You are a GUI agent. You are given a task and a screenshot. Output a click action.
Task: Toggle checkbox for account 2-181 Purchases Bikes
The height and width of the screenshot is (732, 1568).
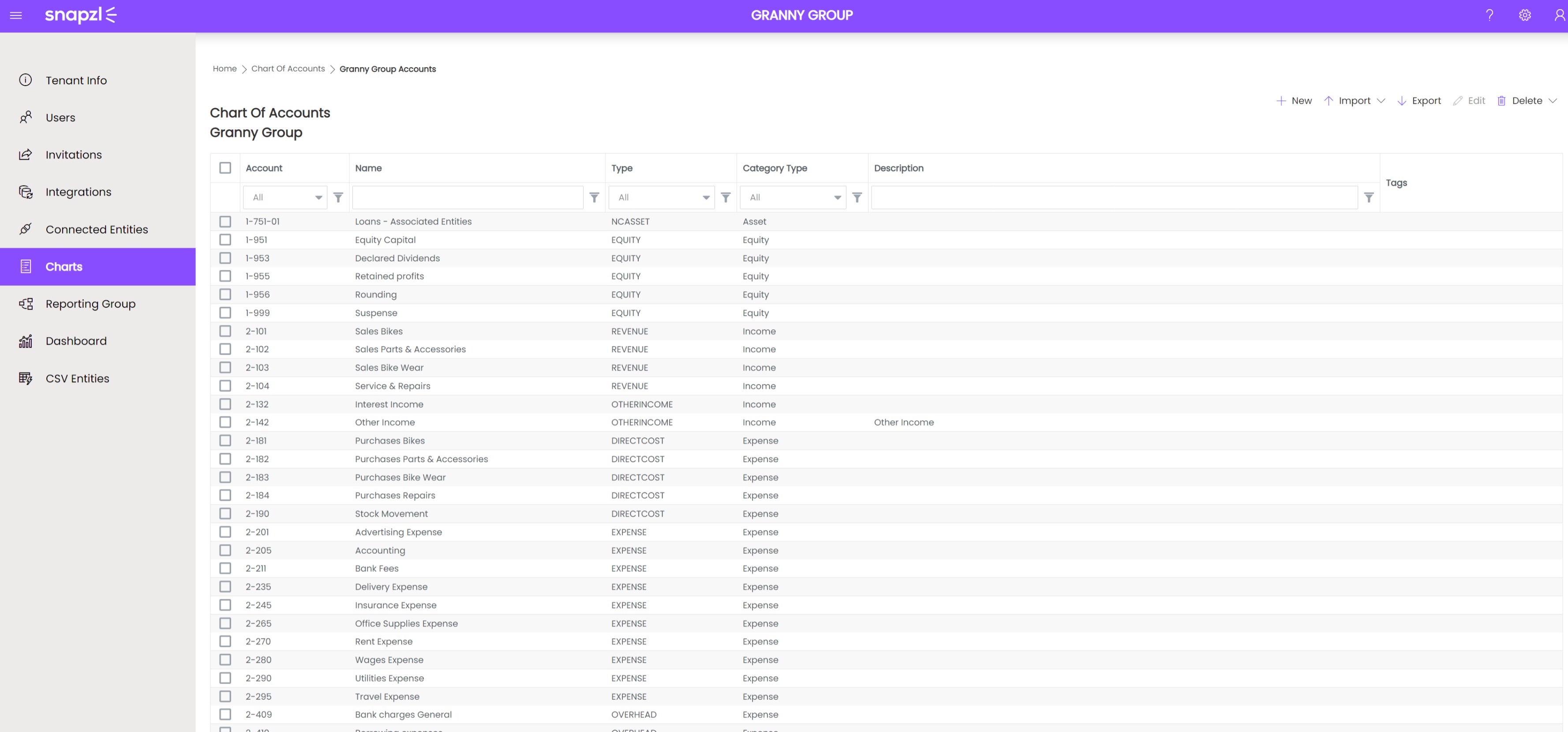click(x=225, y=440)
